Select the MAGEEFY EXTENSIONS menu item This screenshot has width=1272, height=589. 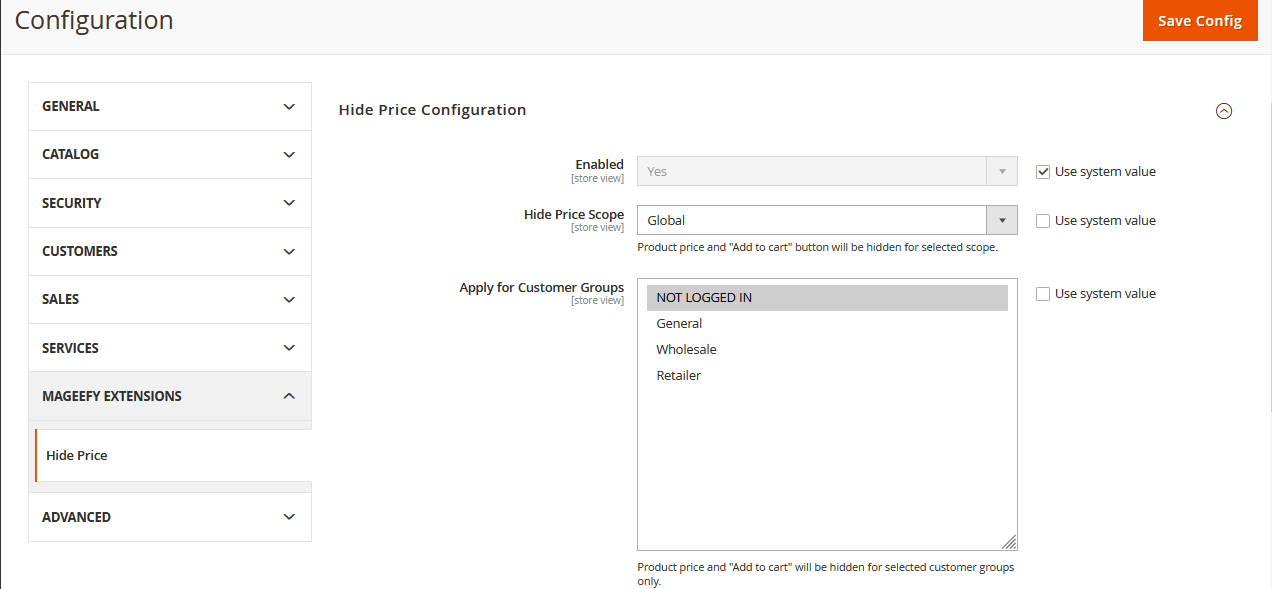pos(112,395)
